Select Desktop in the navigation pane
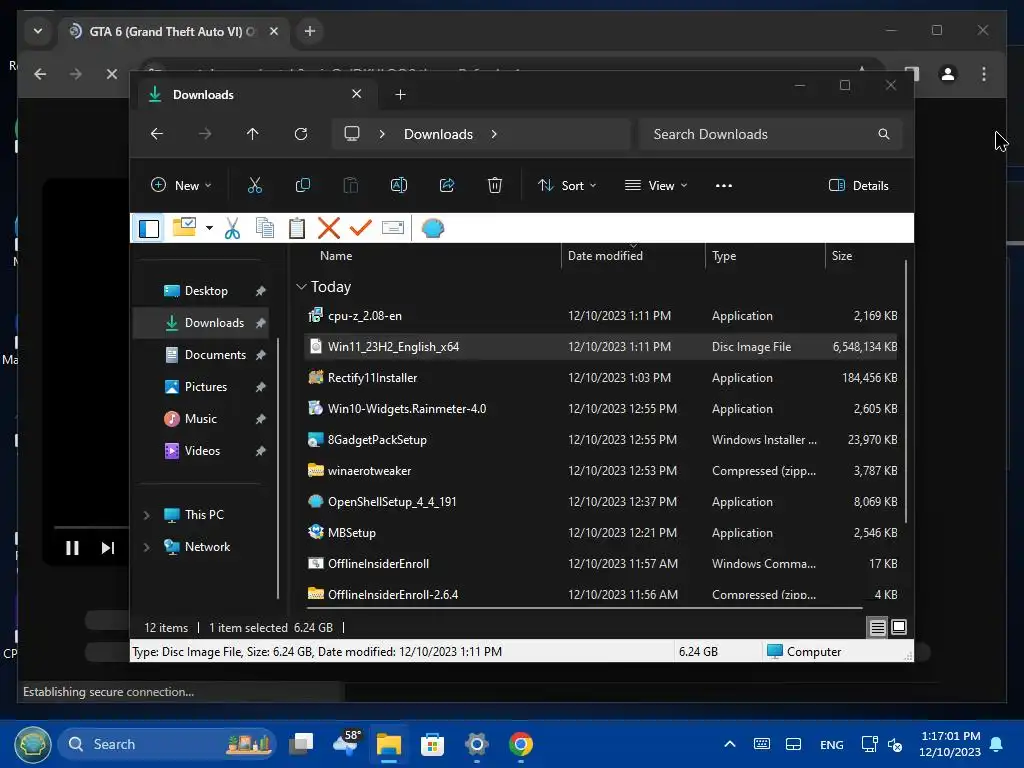Screen dimensions: 1024x768 [201, 291]
